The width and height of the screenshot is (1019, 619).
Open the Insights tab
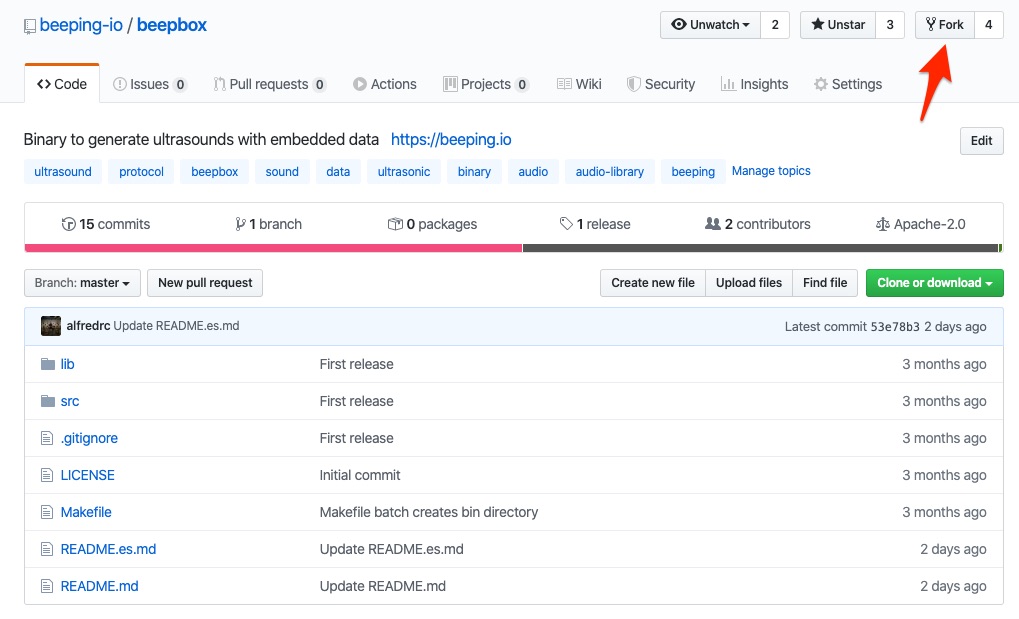pos(755,85)
